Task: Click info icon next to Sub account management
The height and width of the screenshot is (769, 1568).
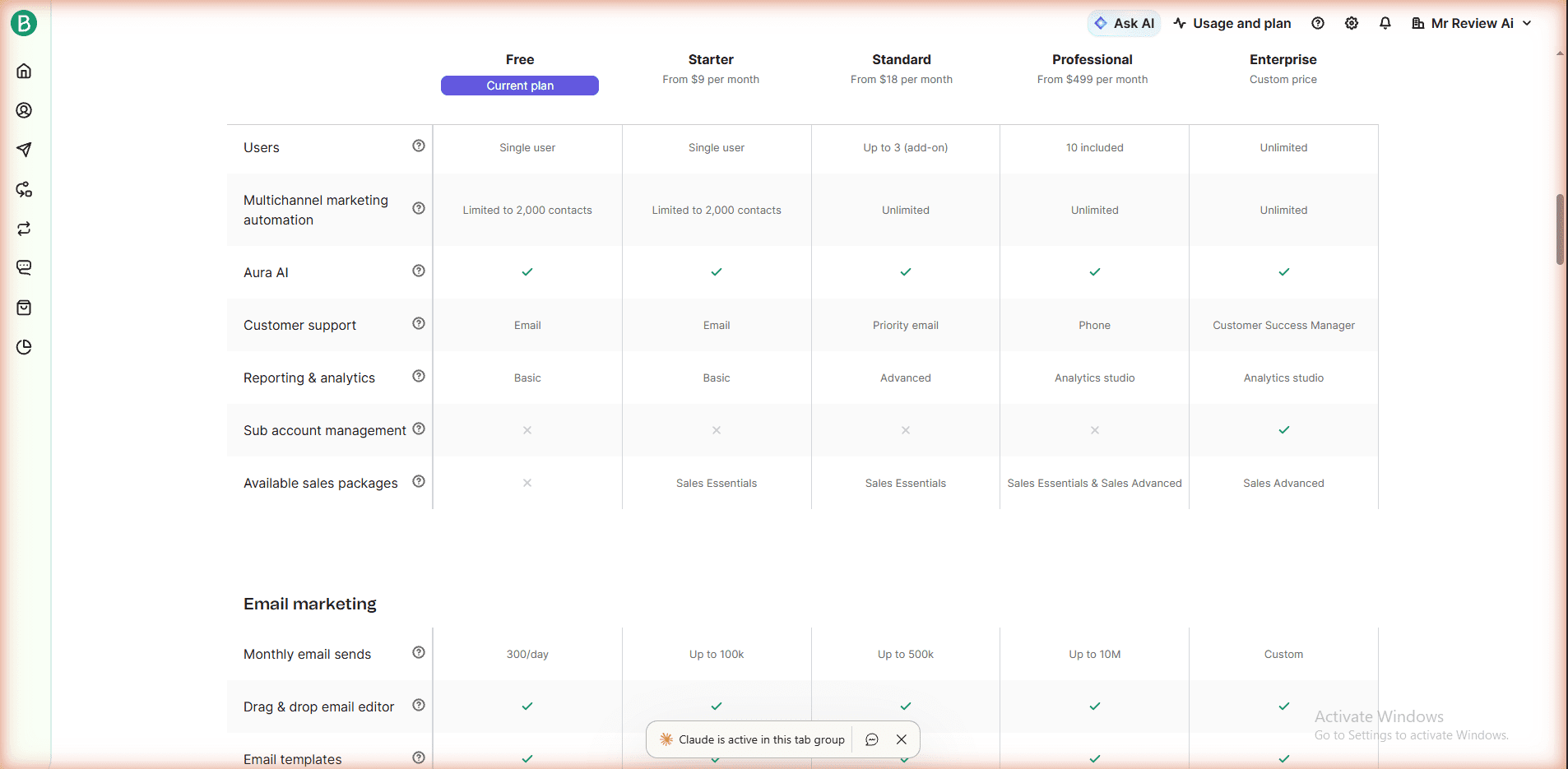Action: (419, 429)
